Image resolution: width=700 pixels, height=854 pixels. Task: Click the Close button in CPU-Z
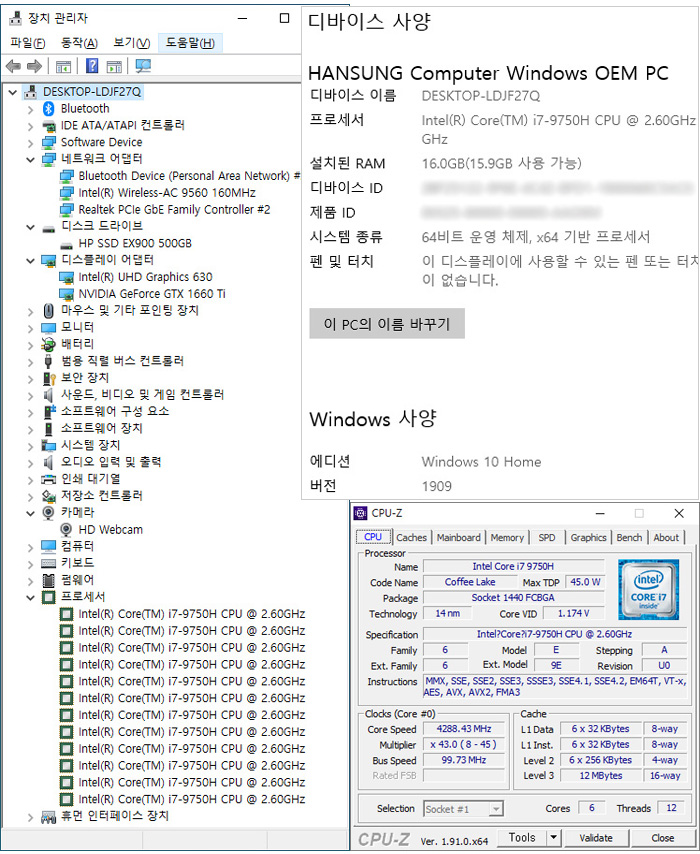[662, 838]
